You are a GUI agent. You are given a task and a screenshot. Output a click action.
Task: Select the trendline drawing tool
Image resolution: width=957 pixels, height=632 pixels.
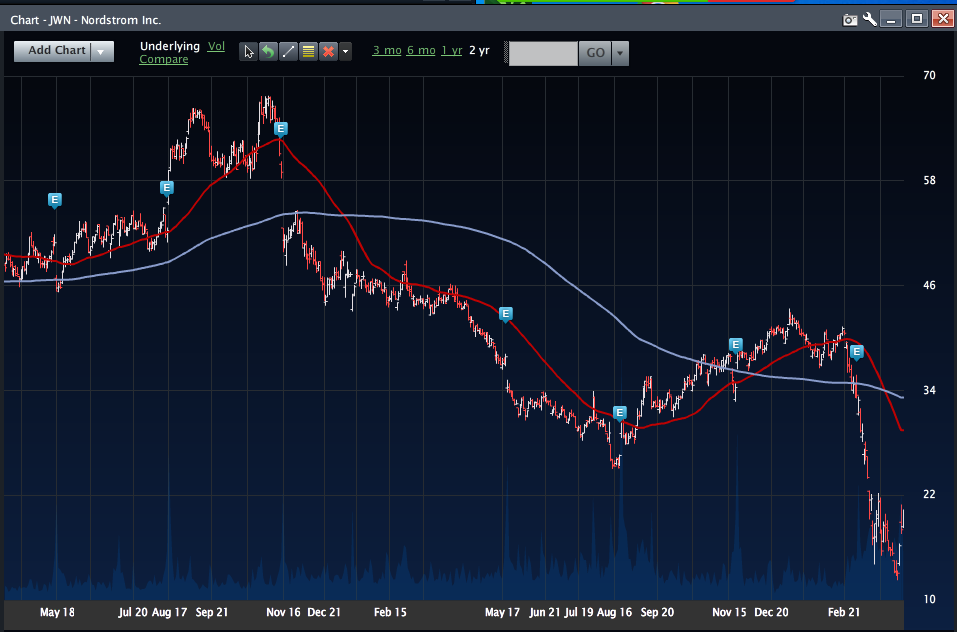288,52
